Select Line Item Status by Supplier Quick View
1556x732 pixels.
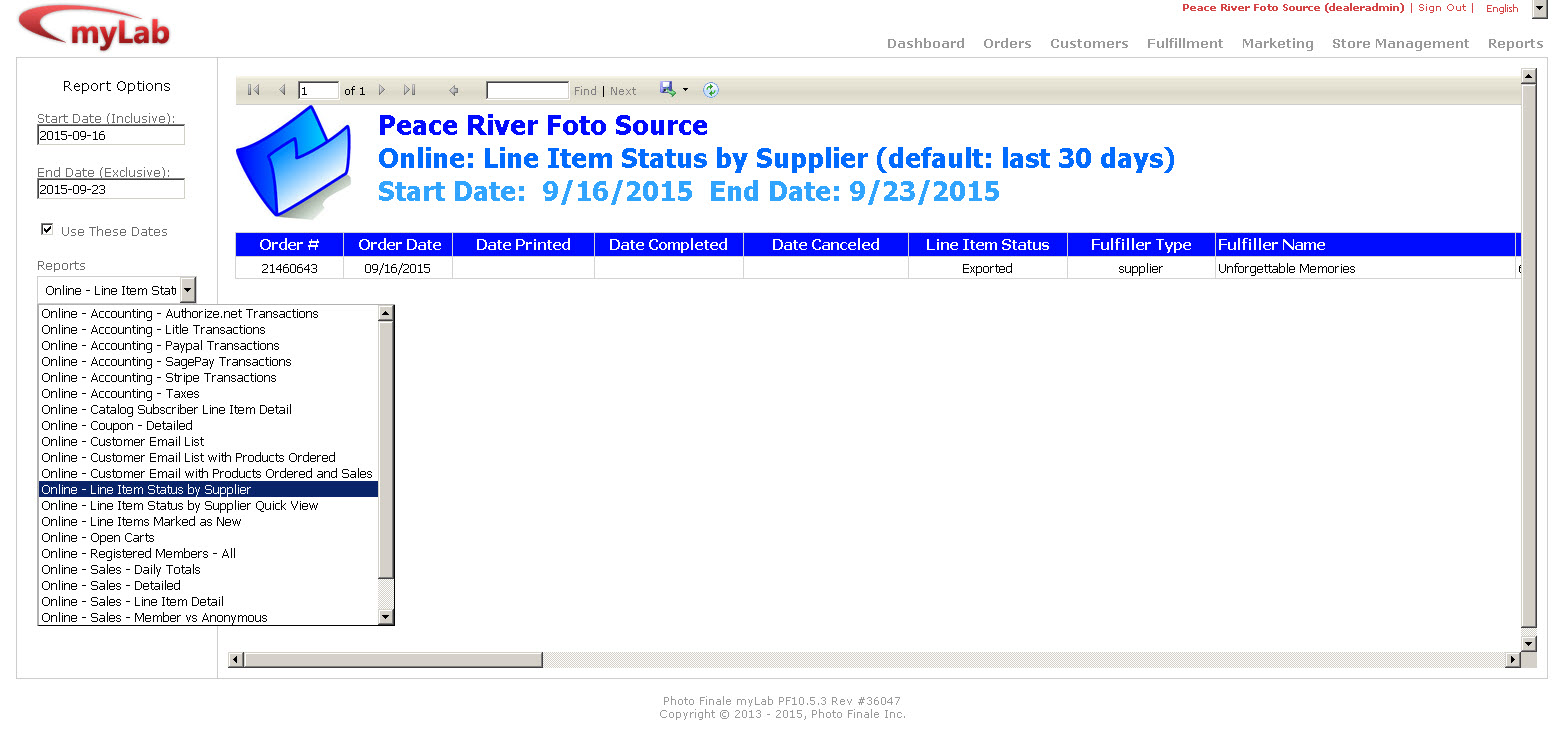coord(209,505)
